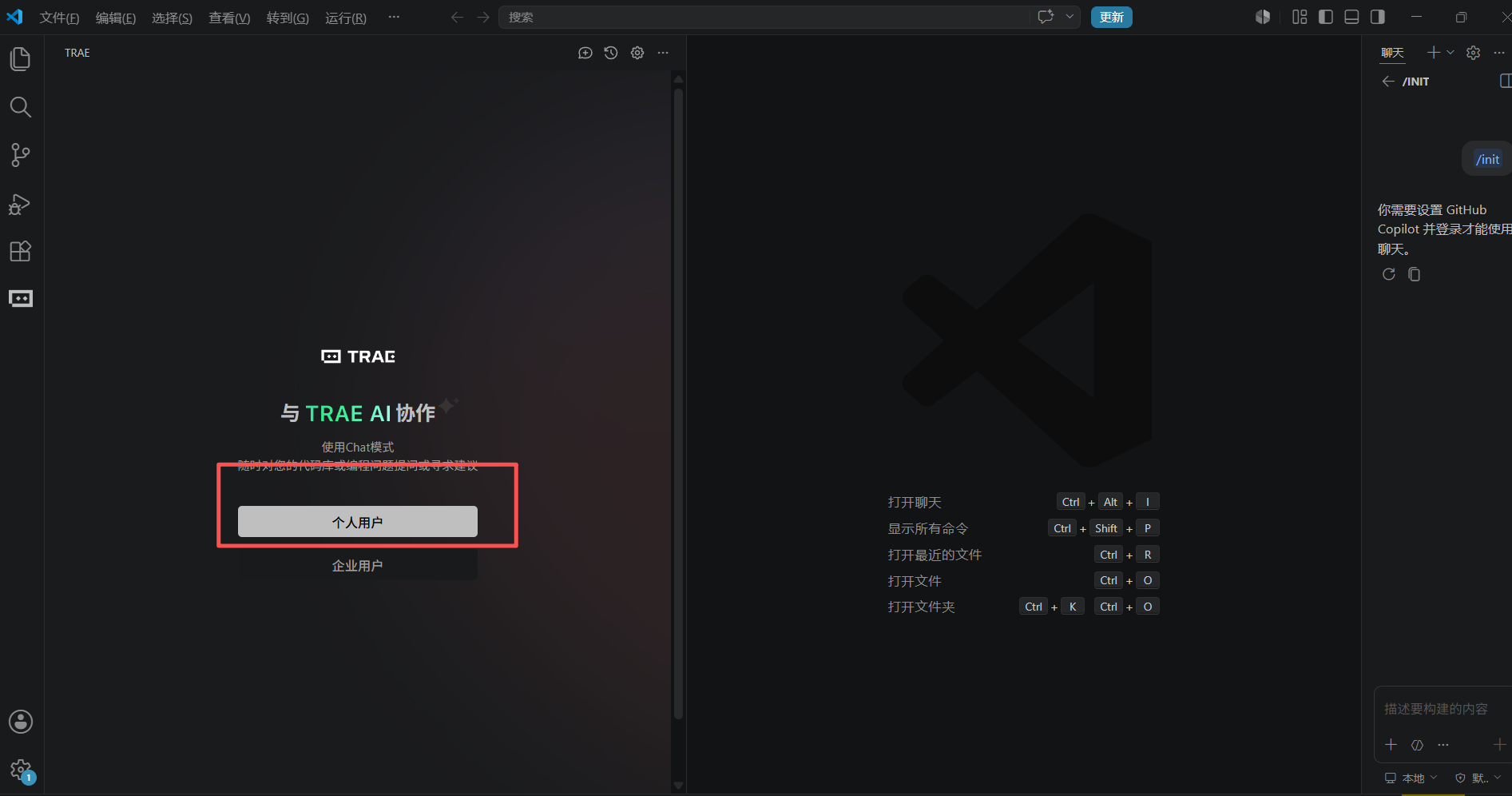
Task: Start a new chat in the TRAE panel
Action: click(585, 53)
